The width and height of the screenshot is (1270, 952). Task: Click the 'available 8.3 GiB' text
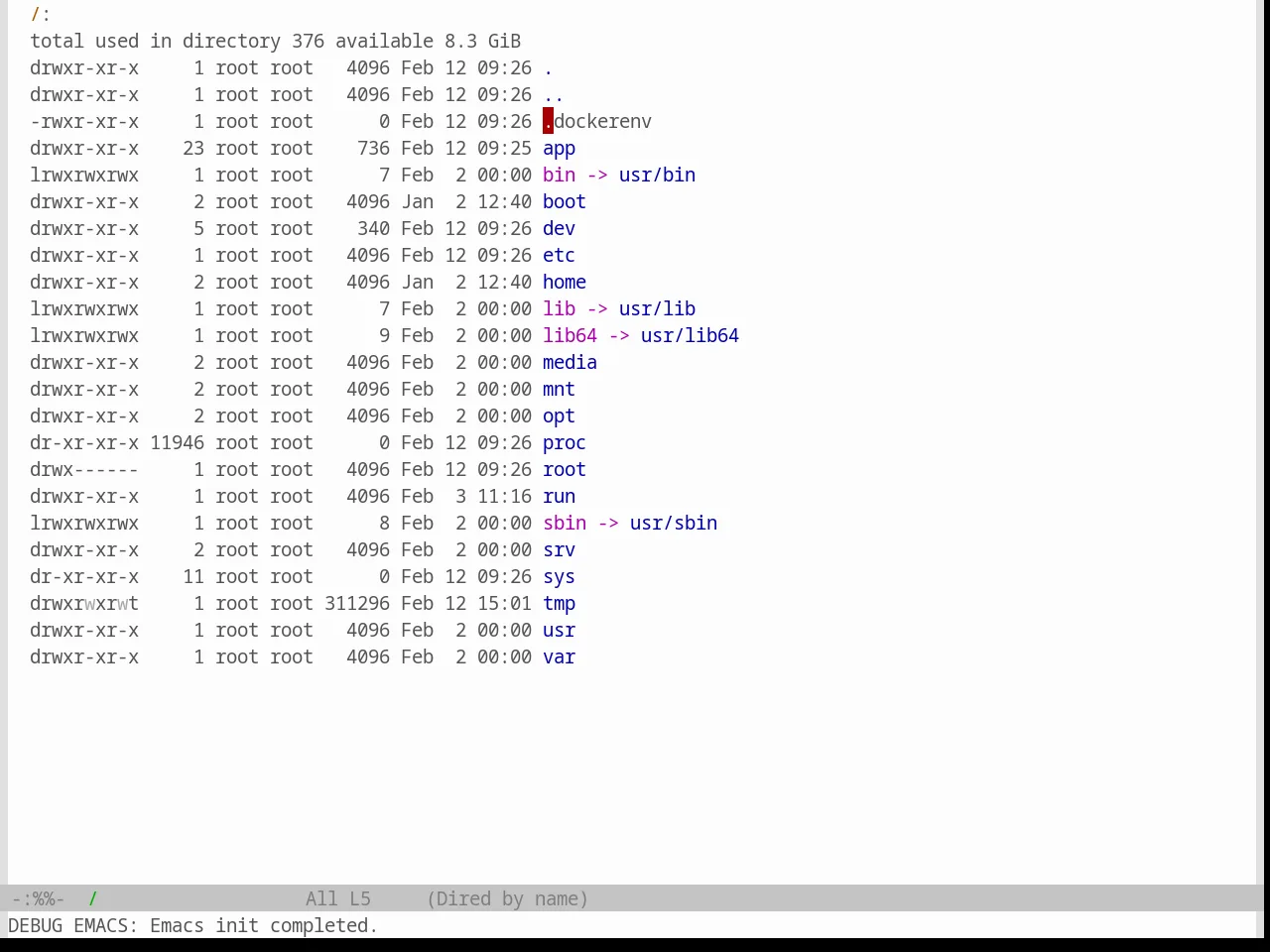pyautogui.click(x=428, y=42)
